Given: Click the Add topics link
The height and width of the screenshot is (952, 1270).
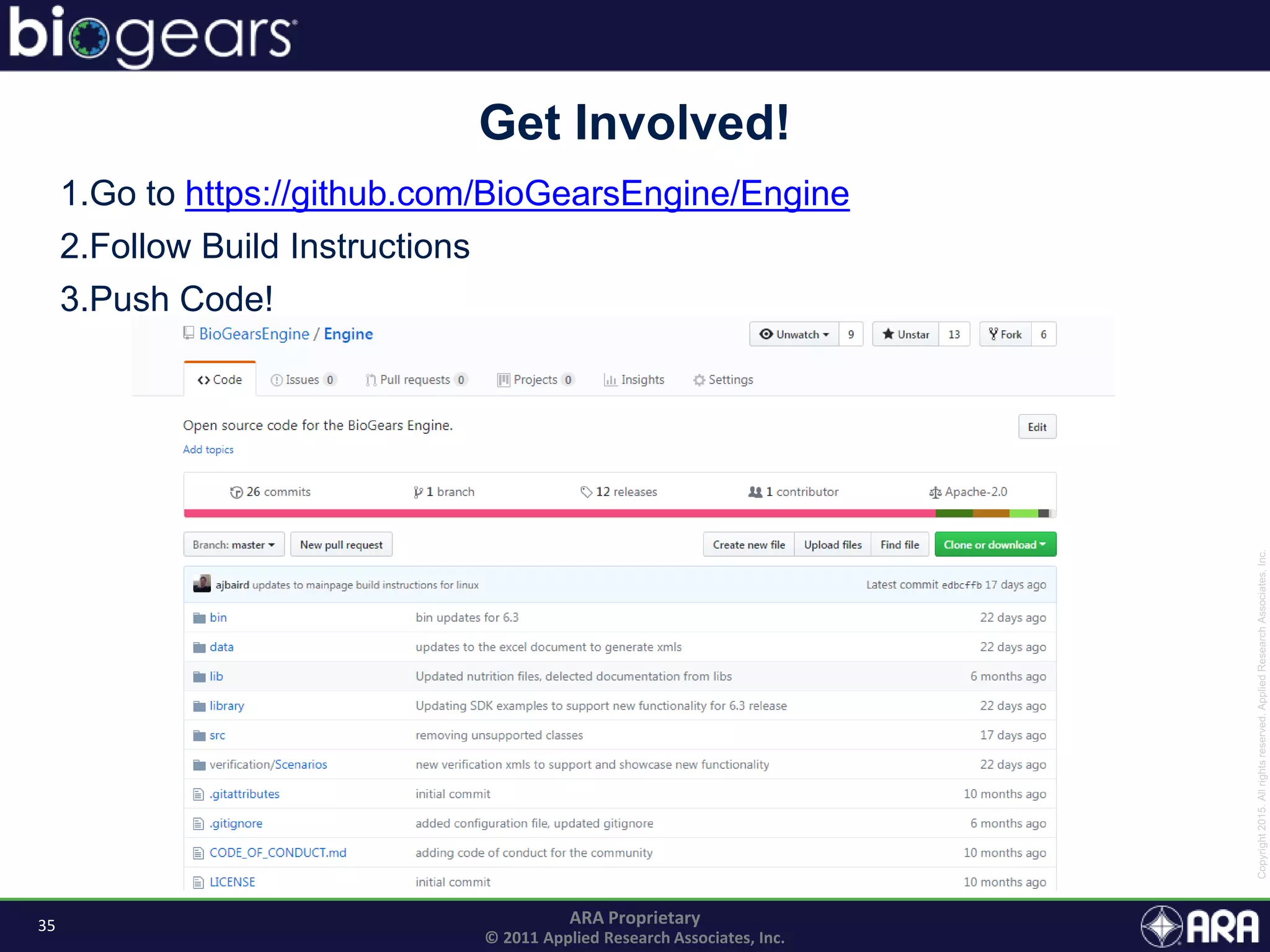Looking at the screenshot, I should tap(208, 449).
